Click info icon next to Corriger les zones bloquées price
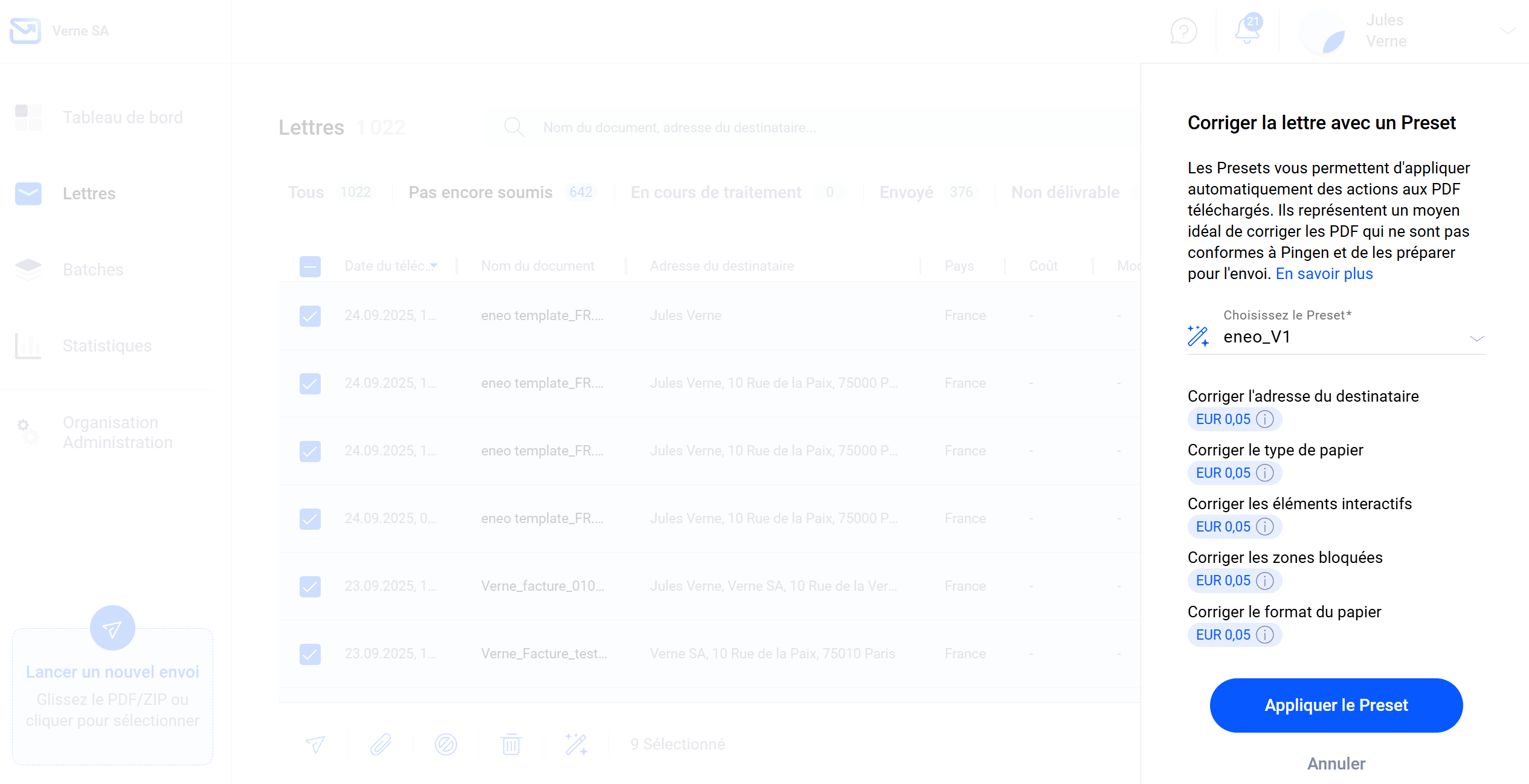Image resolution: width=1529 pixels, height=784 pixels. pos(1265,580)
